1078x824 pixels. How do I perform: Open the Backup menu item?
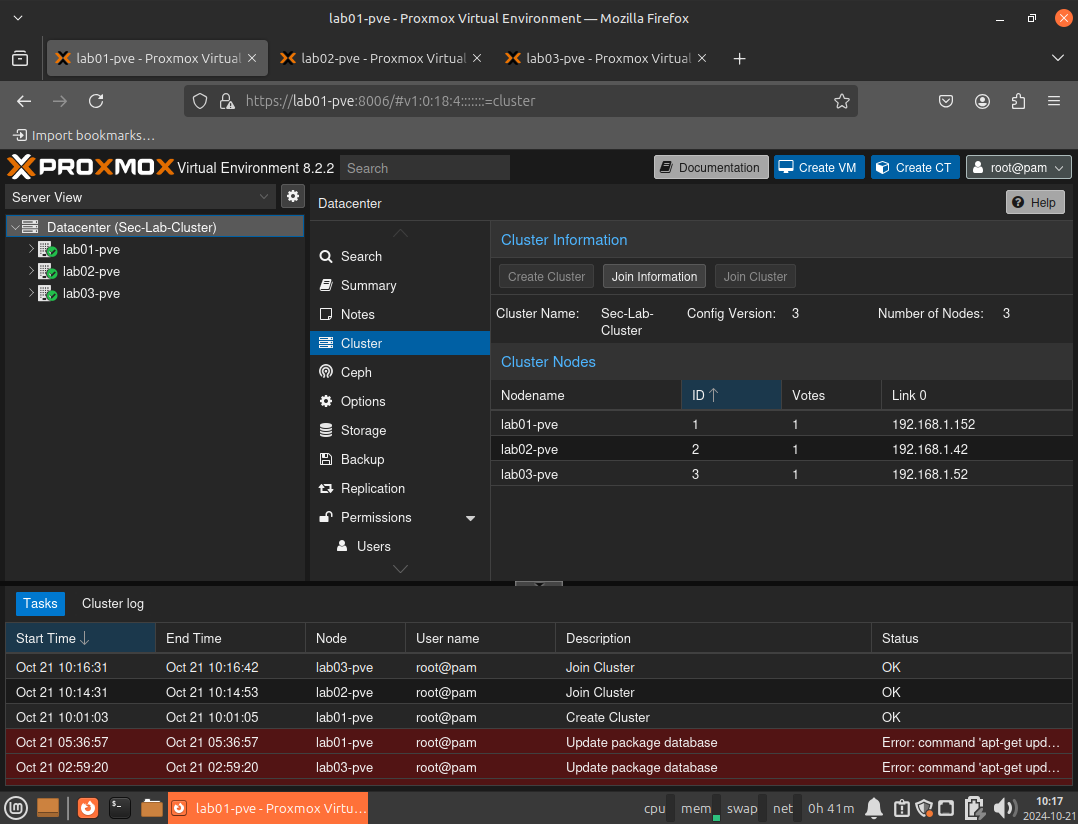pyautogui.click(x=399, y=459)
